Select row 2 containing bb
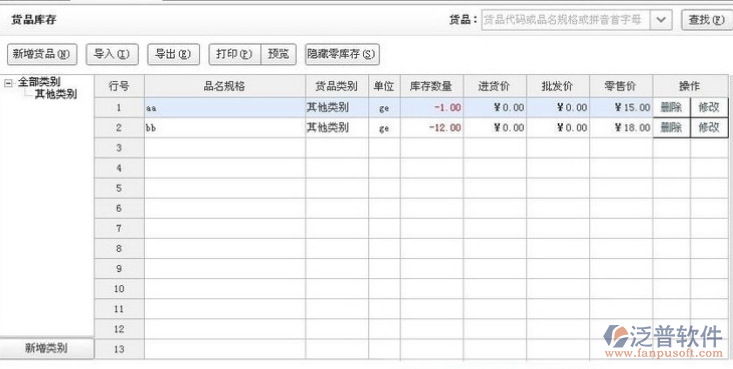This screenshot has height=369, width=733. point(411,128)
